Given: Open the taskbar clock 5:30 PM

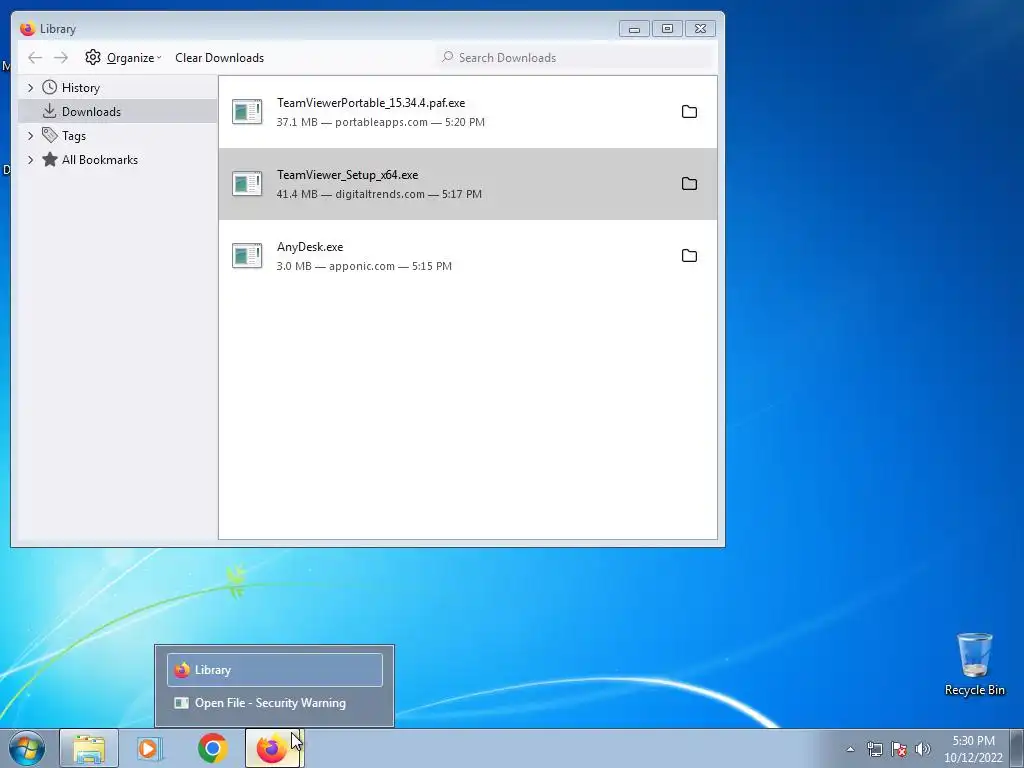Looking at the screenshot, I should (973, 749).
